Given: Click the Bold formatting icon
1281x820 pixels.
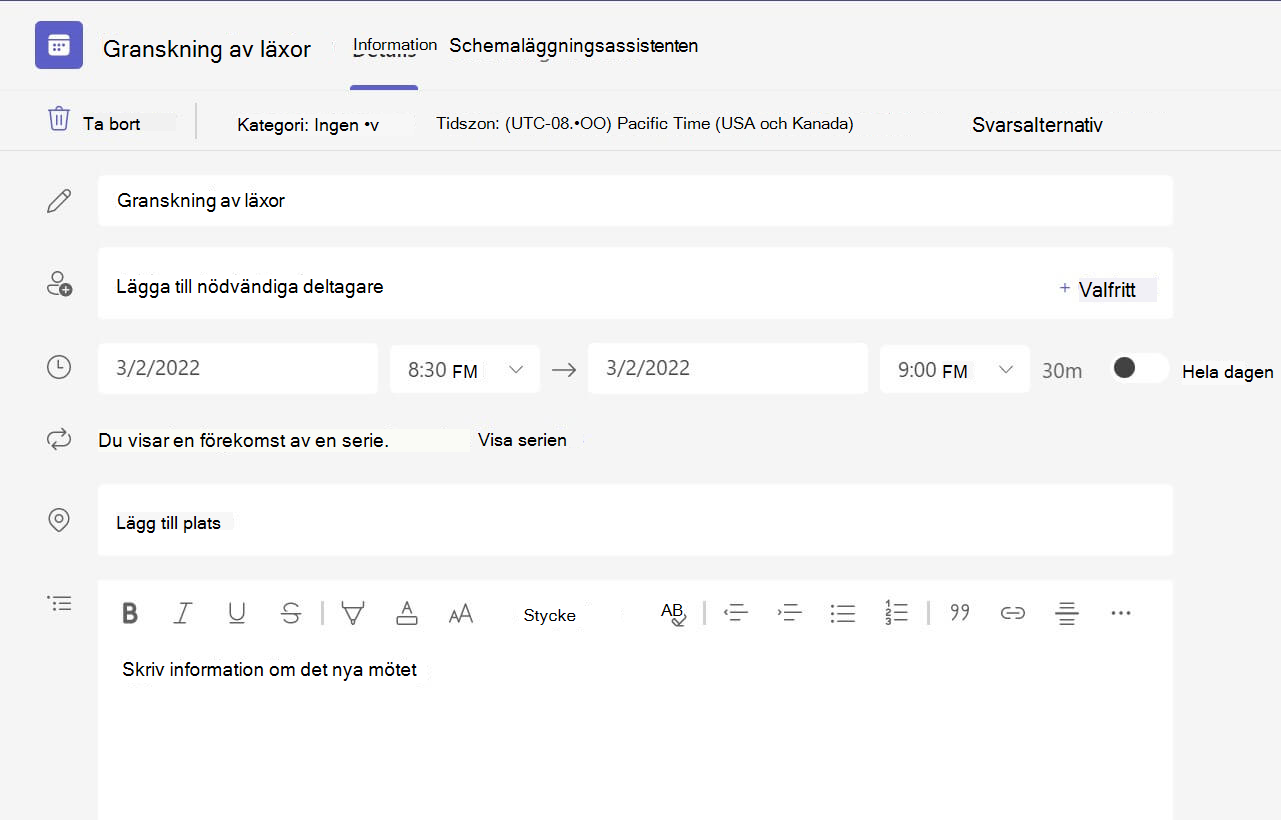Looking at the screenshot, I should point(130,613).
